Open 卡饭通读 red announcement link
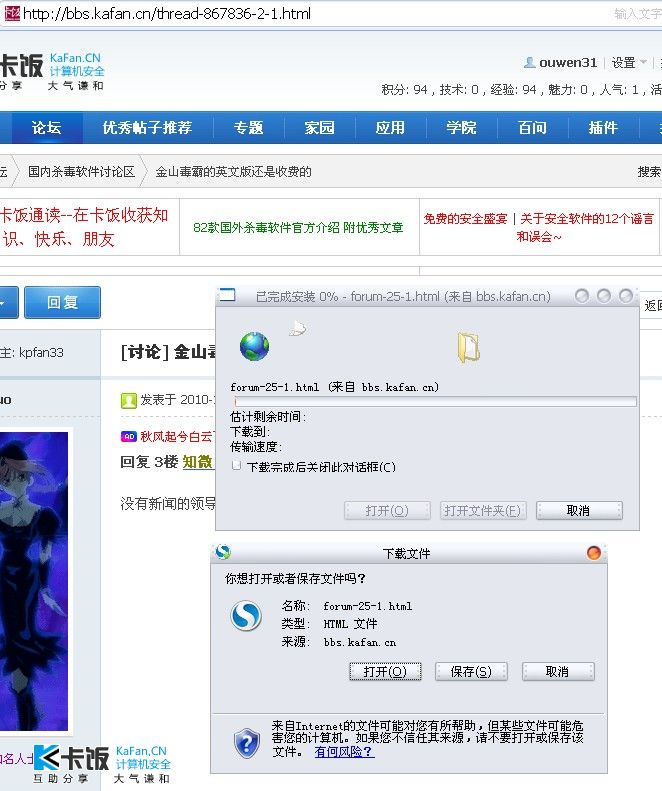 [84, 227]
